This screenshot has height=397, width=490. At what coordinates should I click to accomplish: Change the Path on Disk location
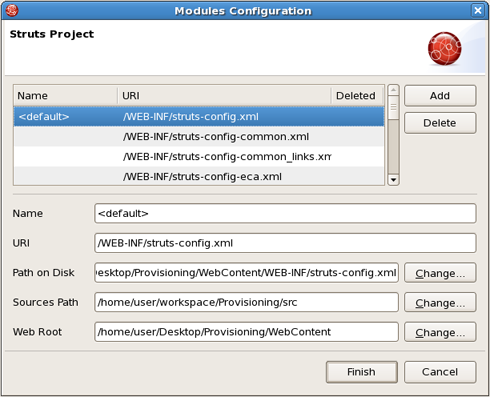440,273
